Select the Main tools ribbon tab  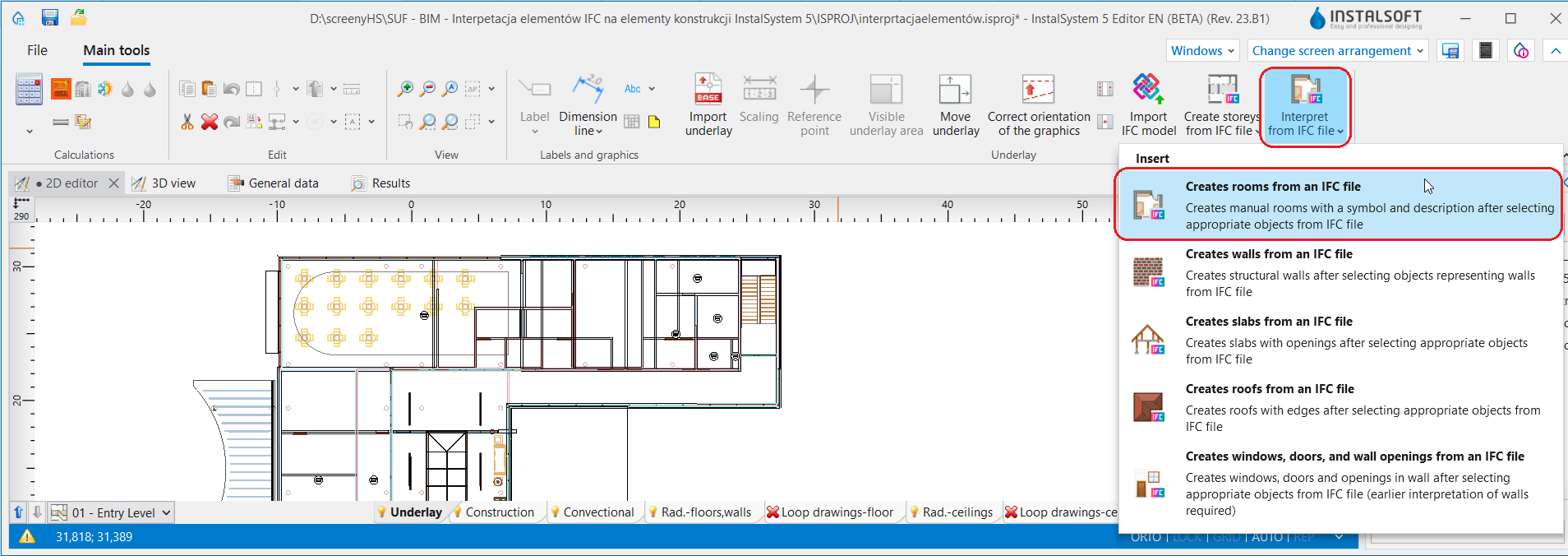117,50
